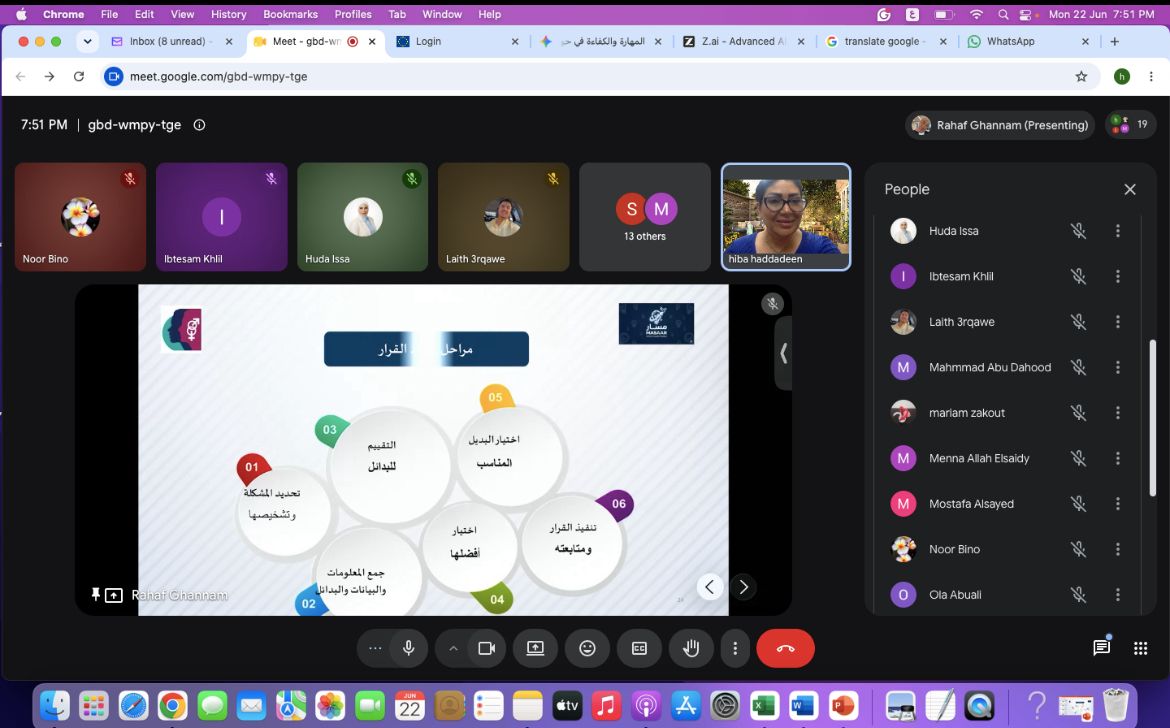The height and width of the screenshot is (728, 1170).
Task: Toggle the camera button in call controls
Action: tap(487, 648)
